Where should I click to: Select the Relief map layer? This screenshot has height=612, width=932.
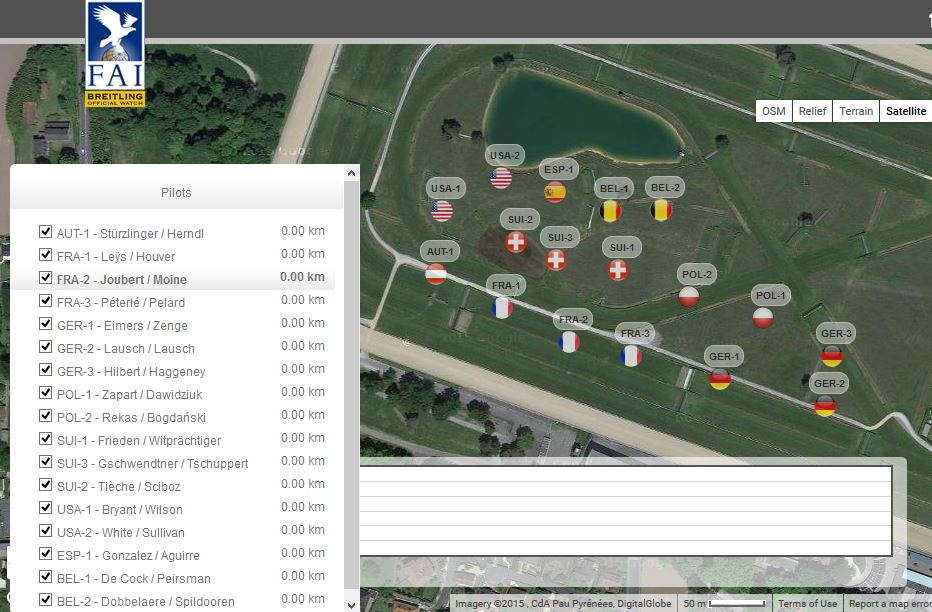pos(810,111)
